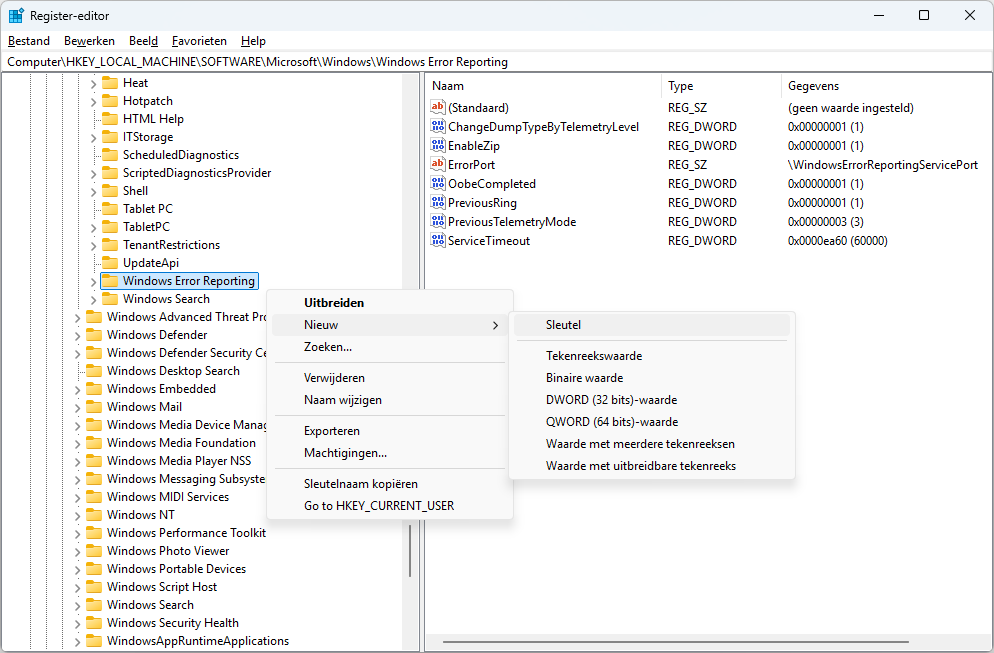Click the (Standaard) string value icon

pos(437,107)
